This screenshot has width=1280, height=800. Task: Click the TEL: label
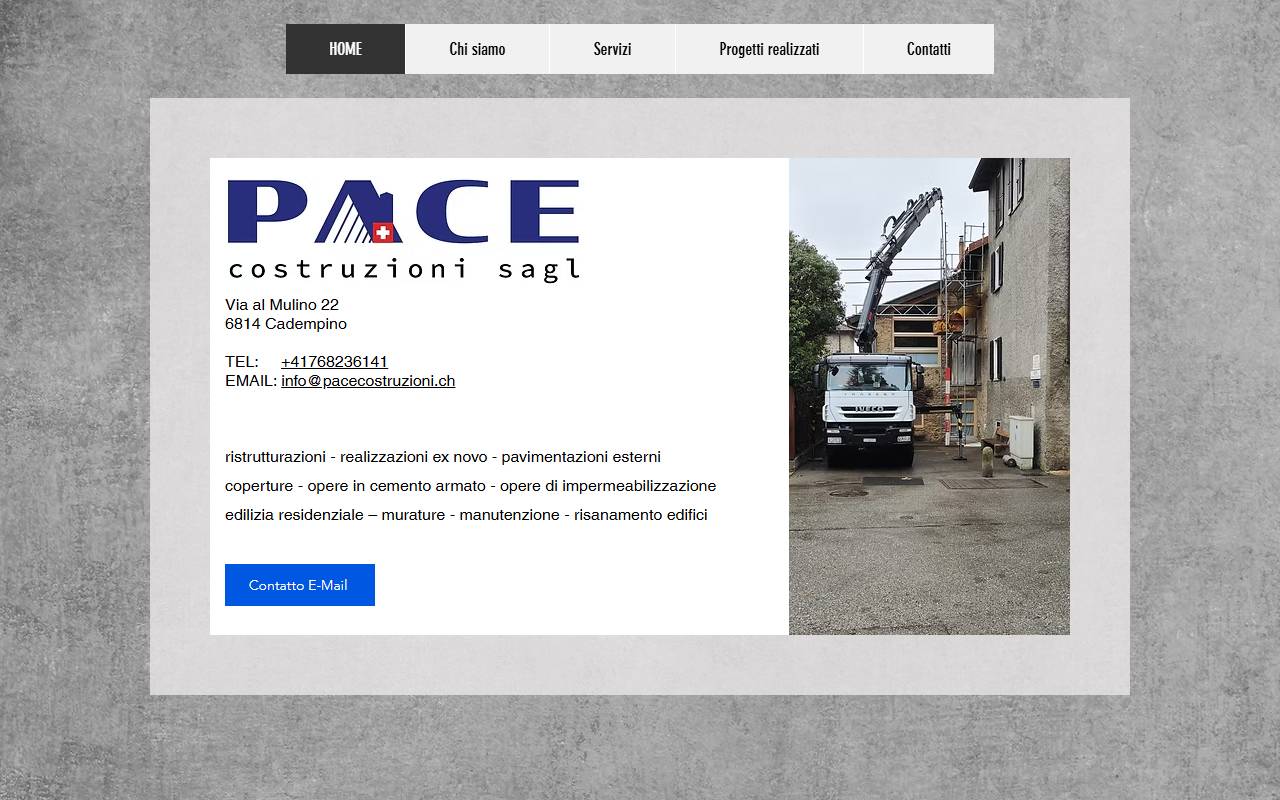tap(242, 362)
